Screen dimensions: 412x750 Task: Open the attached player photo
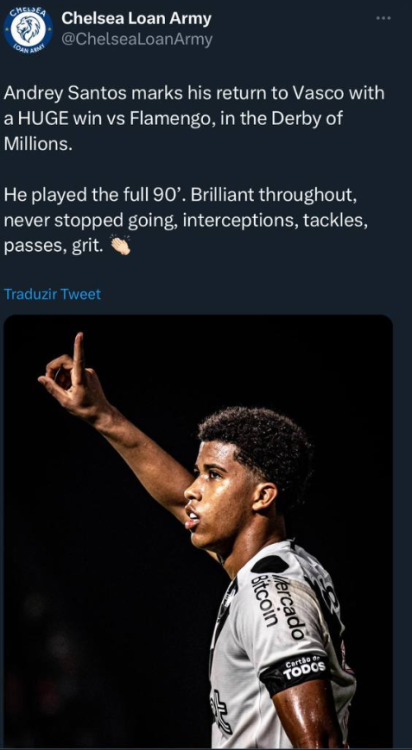198,531
